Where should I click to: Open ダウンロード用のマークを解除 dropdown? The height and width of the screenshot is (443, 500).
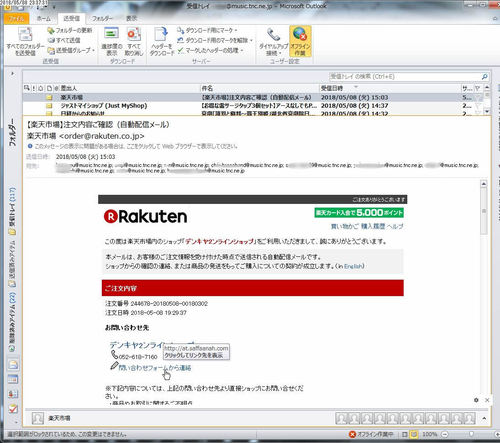pos(215,40)
